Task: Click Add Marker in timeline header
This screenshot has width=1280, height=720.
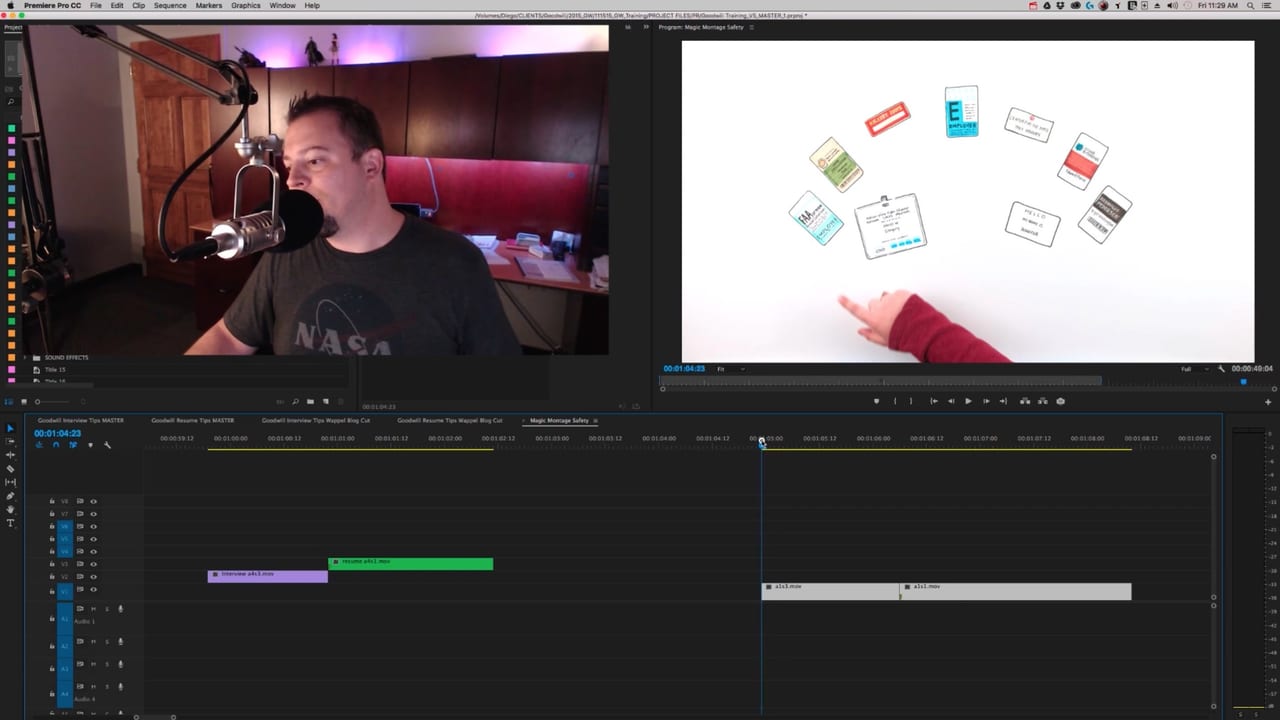Action: [90, 445]
